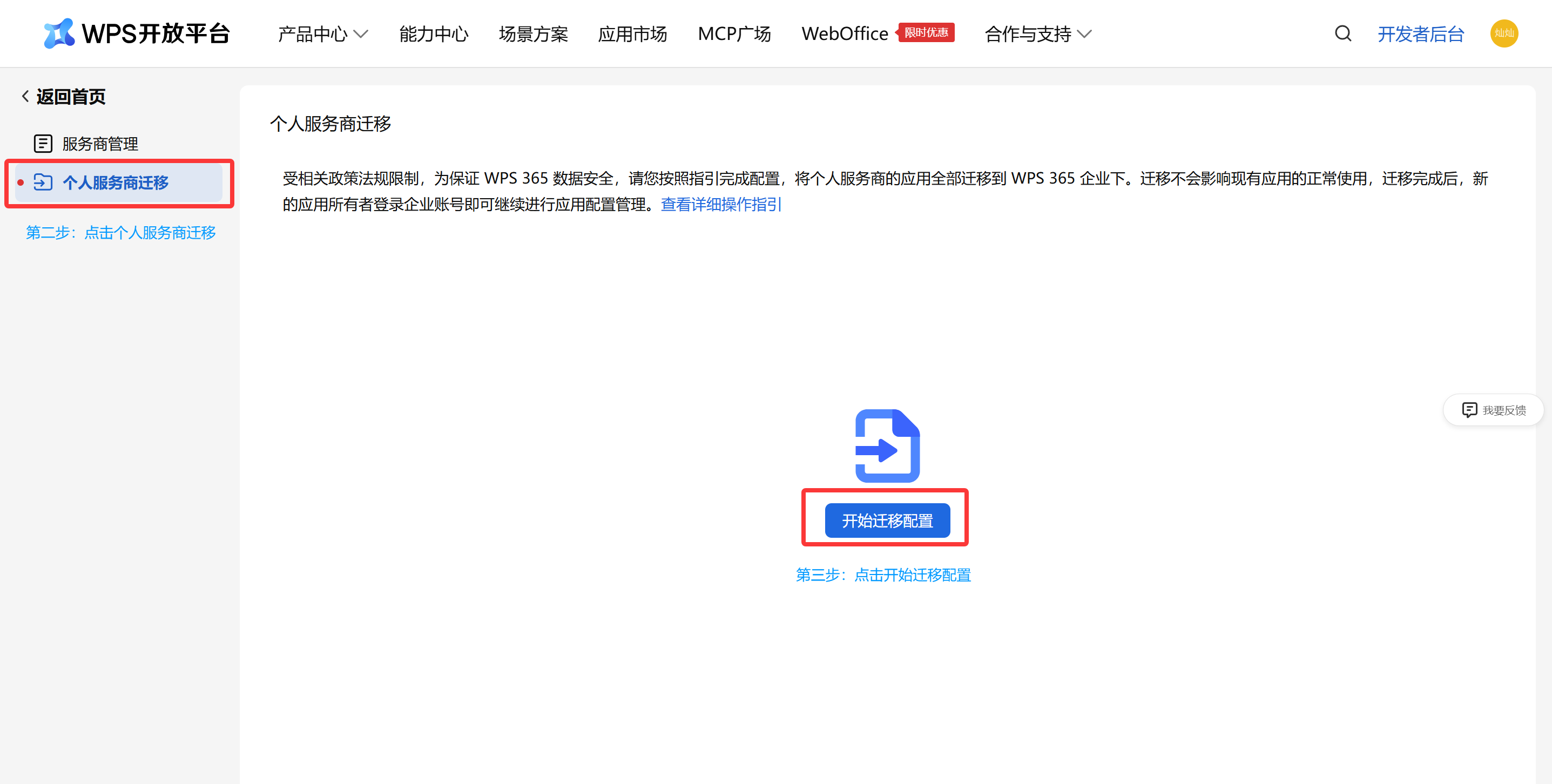The height and width of the screenshot is (784, 1552).
Task: Select 服务商管理 in the sidebar
Action: (x=100, y=144)
